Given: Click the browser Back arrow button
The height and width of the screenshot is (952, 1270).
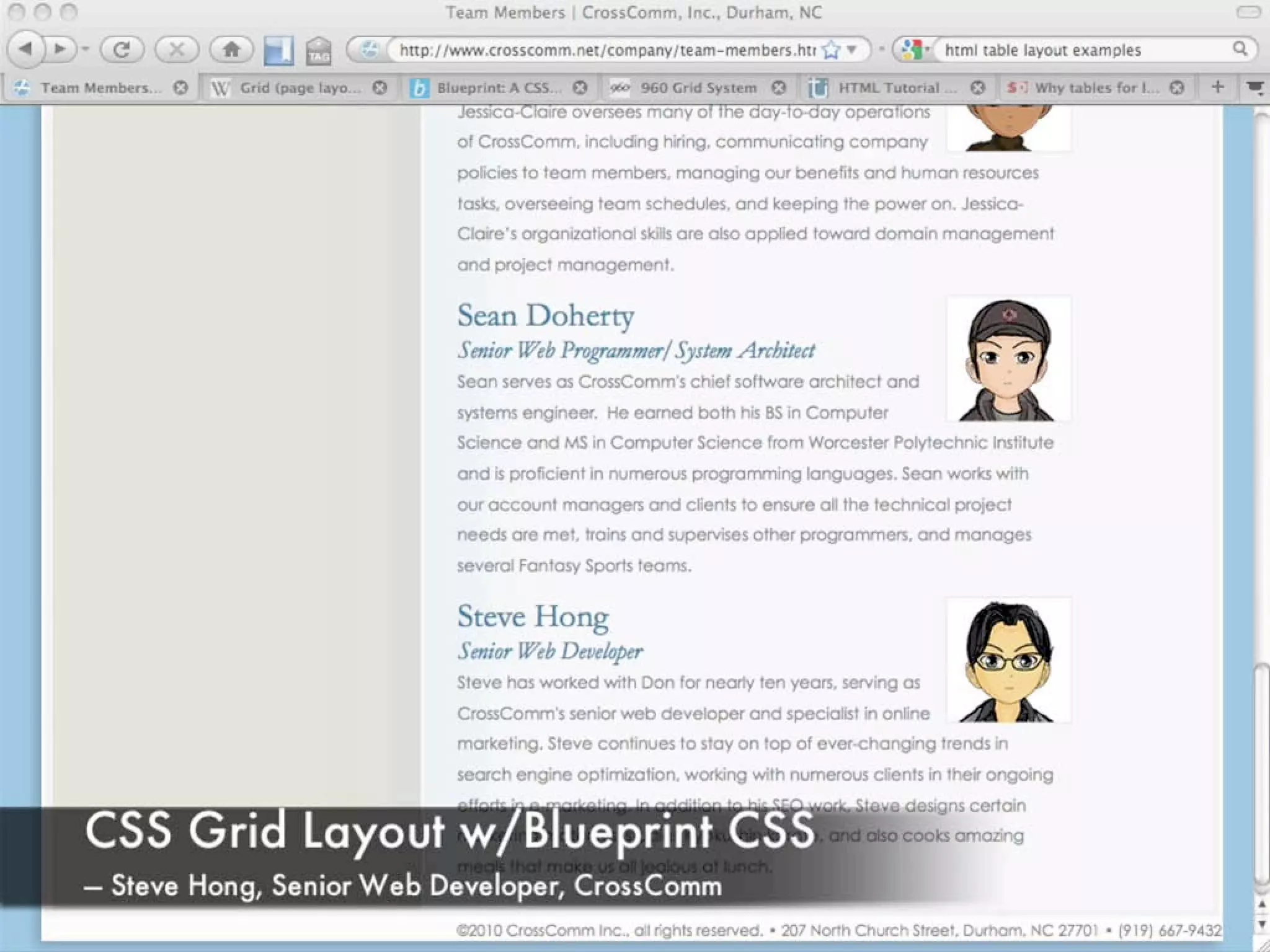Looking at the screenshot, I should [x=26, y=49].
